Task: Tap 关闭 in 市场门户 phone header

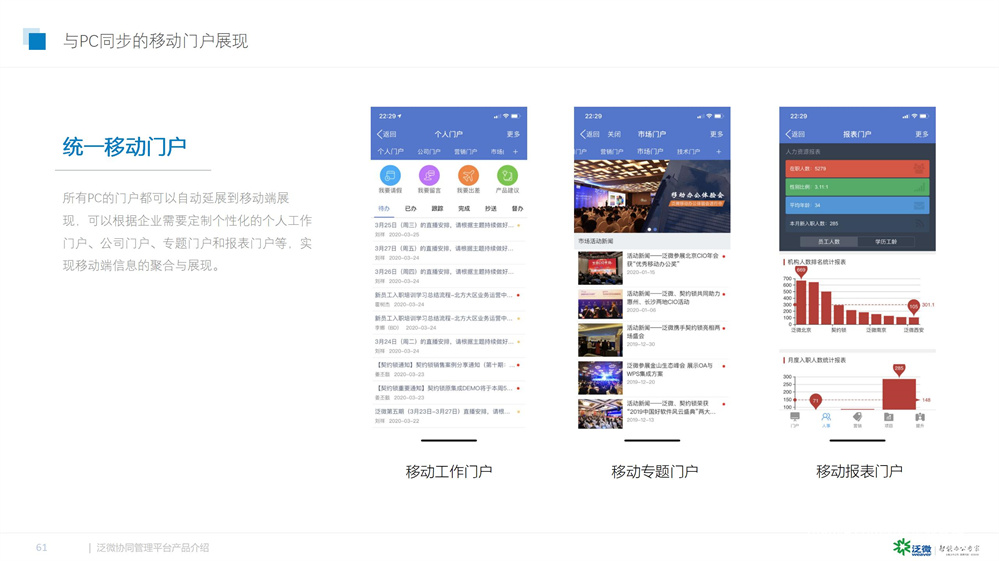Action: pos(614,134)
